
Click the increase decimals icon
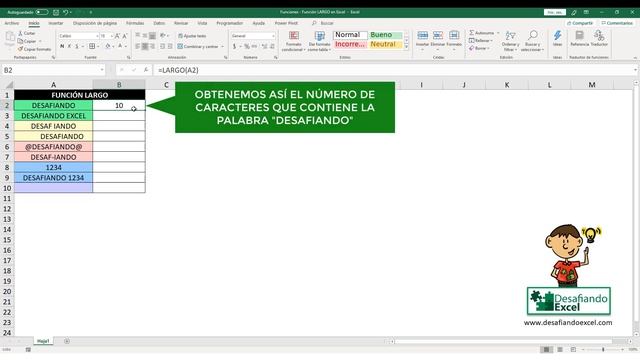(x=264, y=47)
